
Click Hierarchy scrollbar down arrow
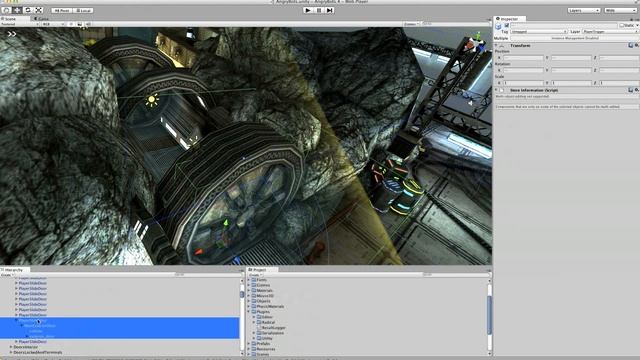242,353
